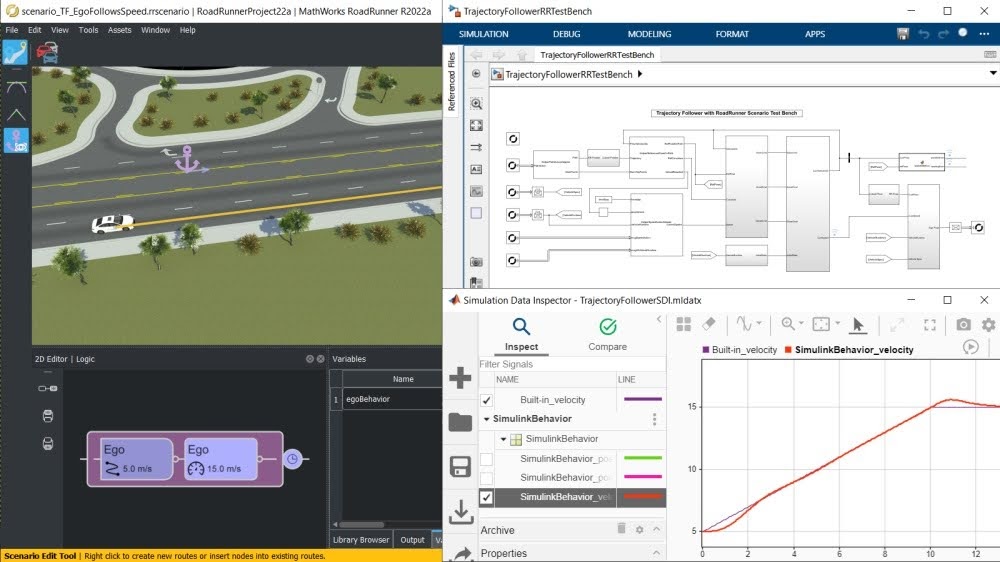Viewport: 1000px width, 562px height.
Task: Click the Data Inspector preferences gear icon
Action: [x=988, y=324]
